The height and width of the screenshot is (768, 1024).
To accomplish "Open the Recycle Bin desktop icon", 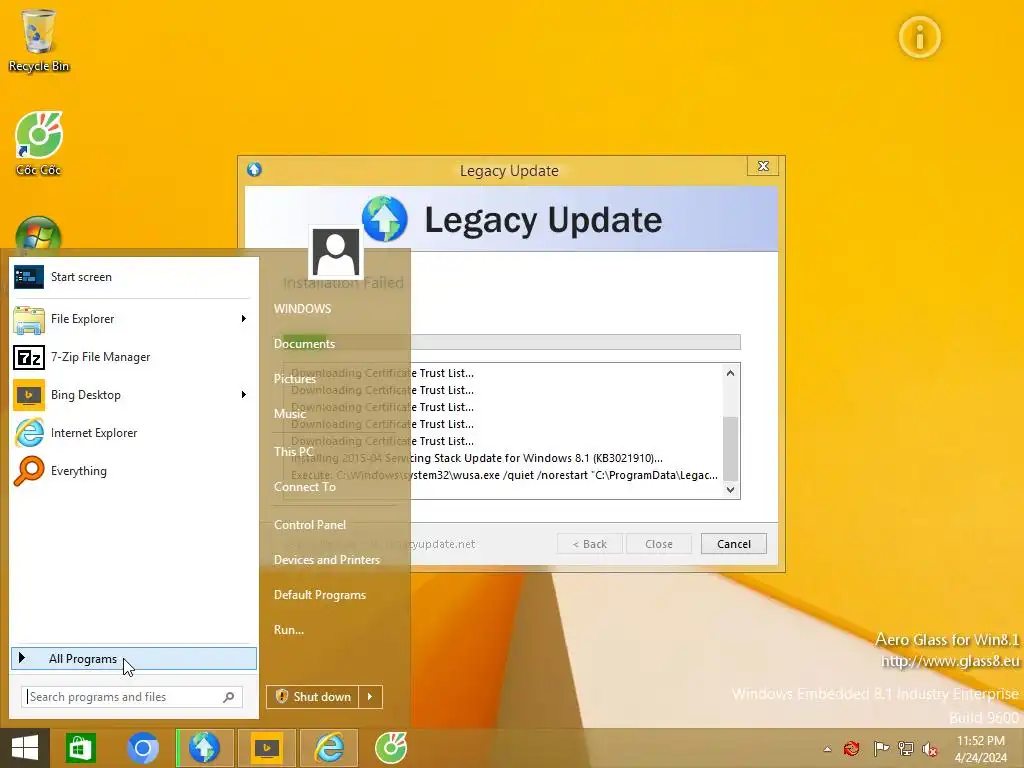I will point(39,40).
